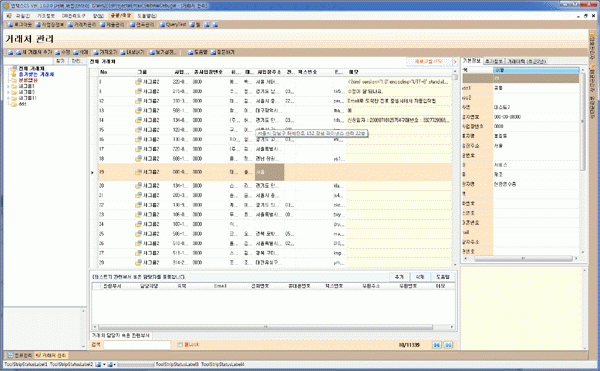
Task: Click first status bar split-button icon
Action: point(98,365)
